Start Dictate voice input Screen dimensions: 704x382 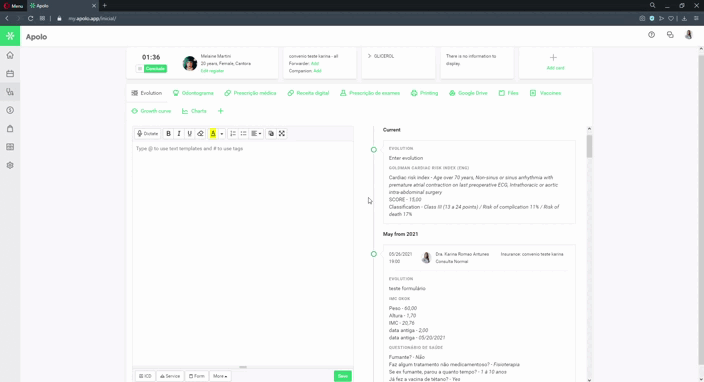147,133
